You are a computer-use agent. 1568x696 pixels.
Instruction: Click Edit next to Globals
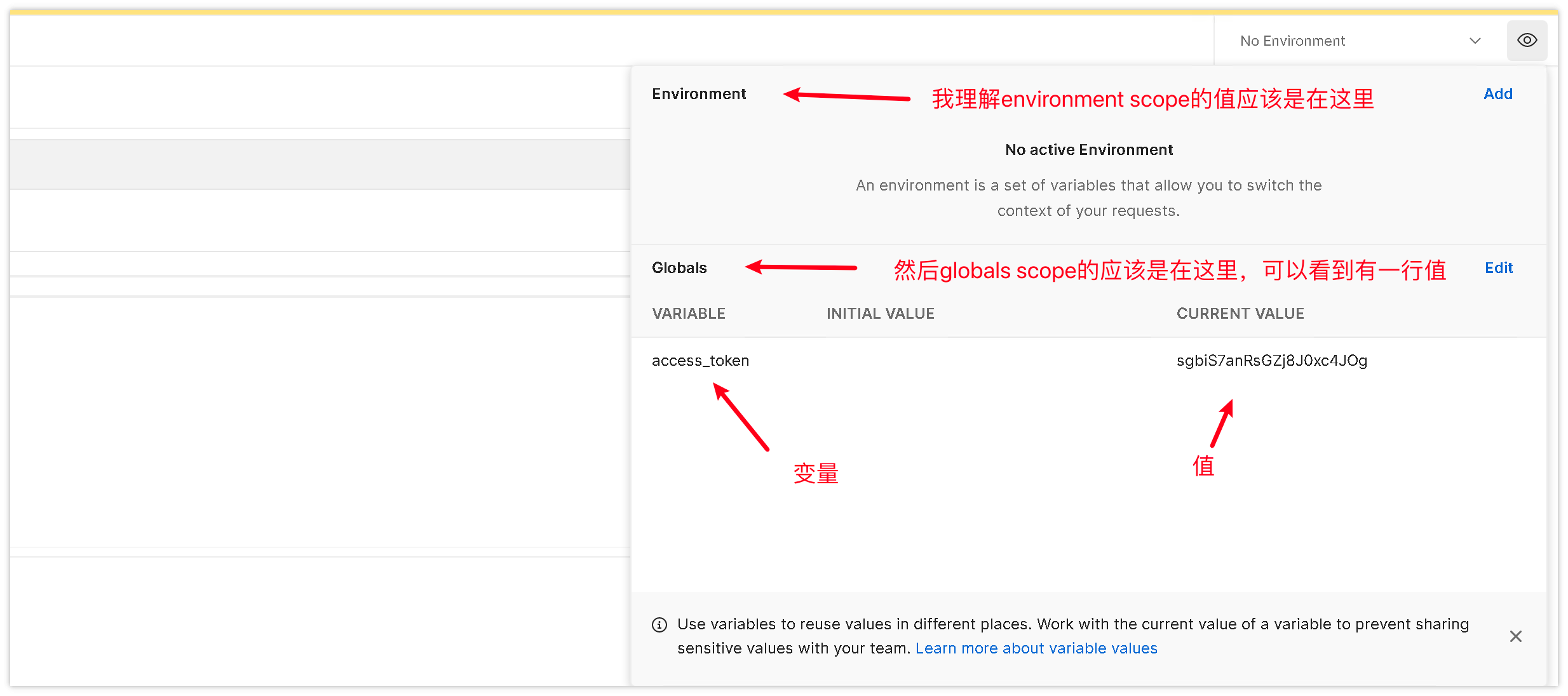click(1498, 268)
